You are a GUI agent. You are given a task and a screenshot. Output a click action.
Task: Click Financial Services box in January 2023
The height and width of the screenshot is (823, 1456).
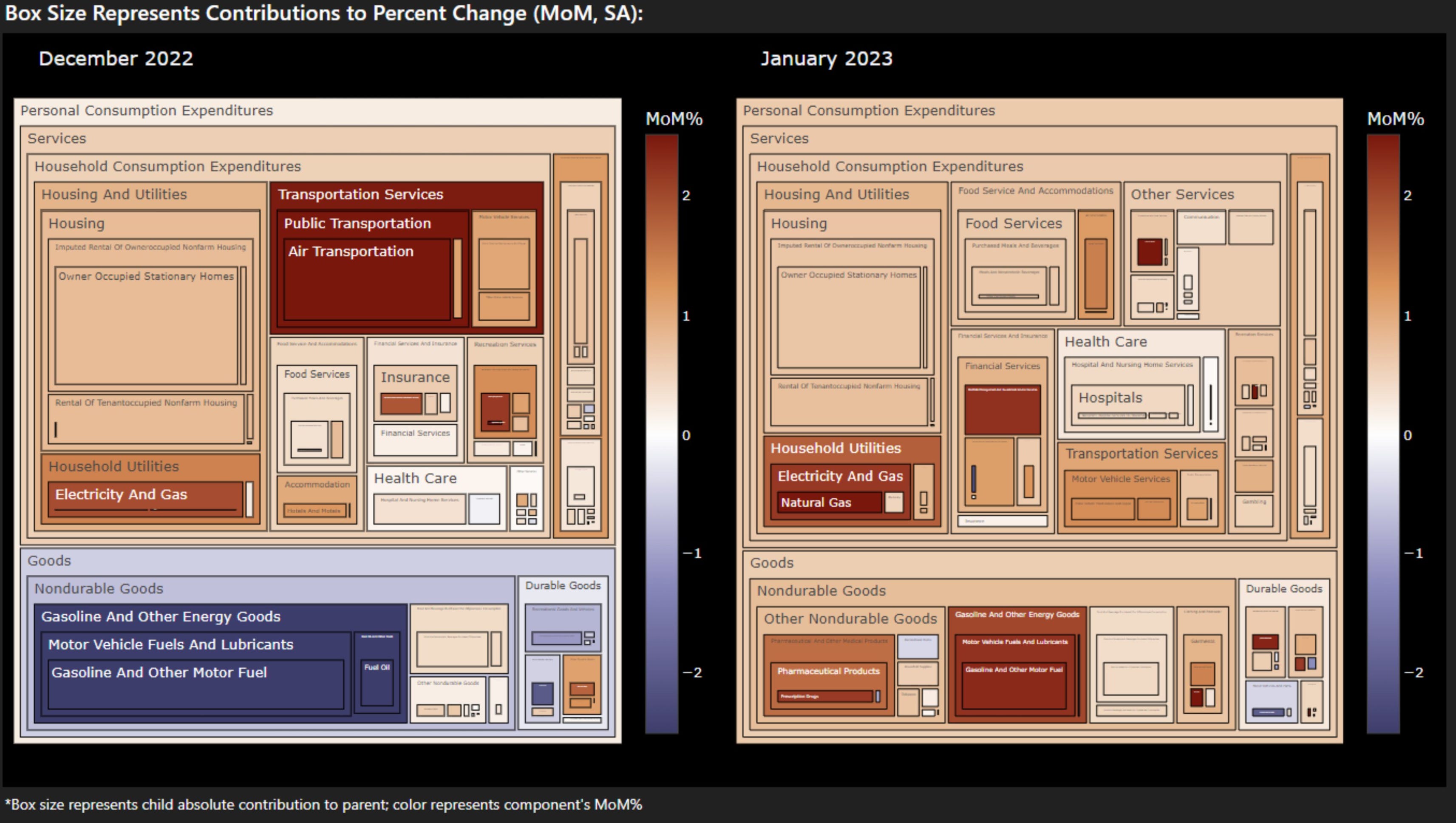pyautogui.click(x=1002, y=366)
